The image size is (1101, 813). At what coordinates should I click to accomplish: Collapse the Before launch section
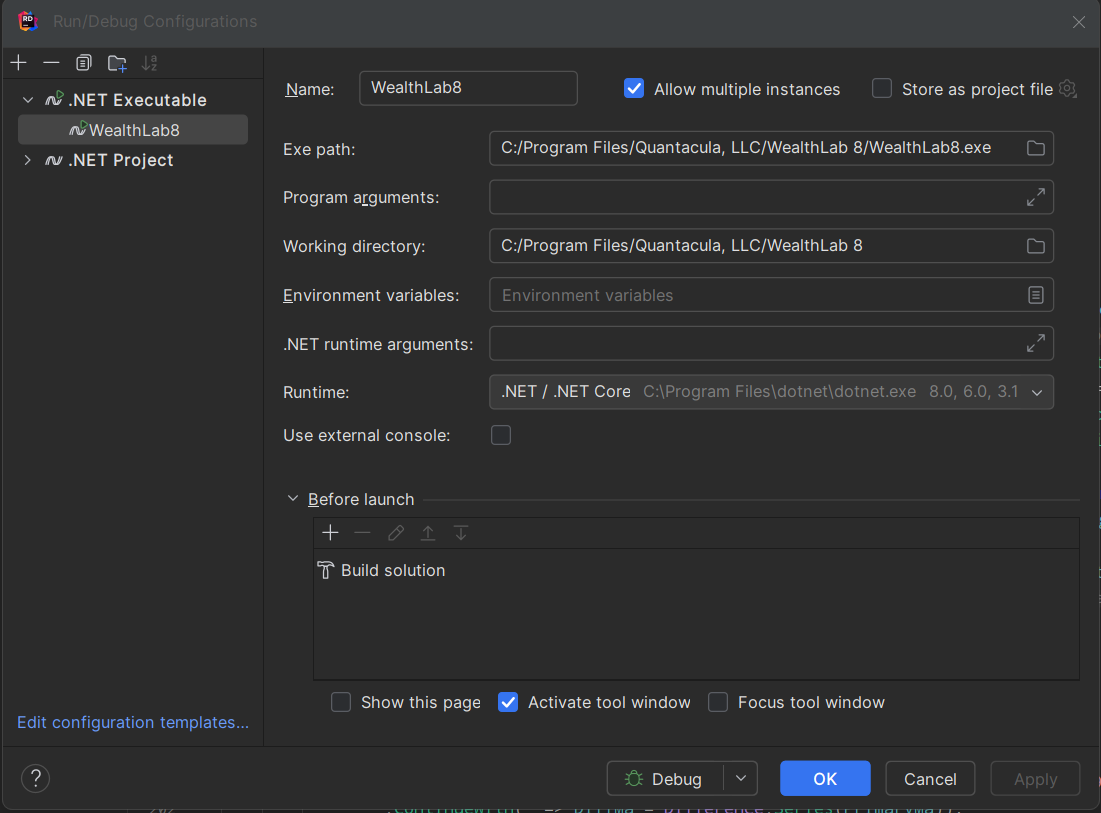coord(293,499)
